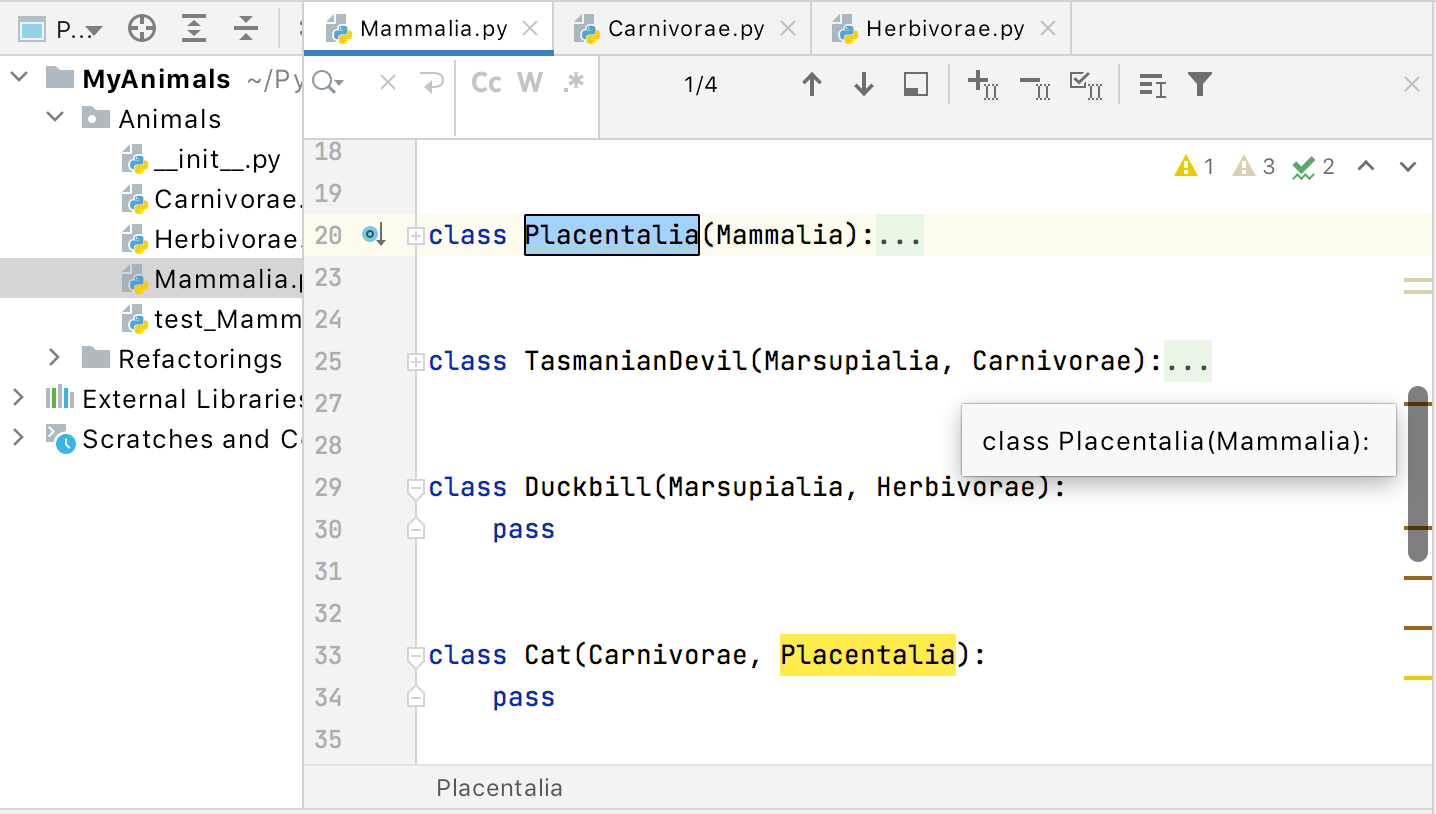Image resolution: width=1436 pixels, height=814 pixels.
Task: Click the expand all icon in Project panel
Action: tap(194, 29)
